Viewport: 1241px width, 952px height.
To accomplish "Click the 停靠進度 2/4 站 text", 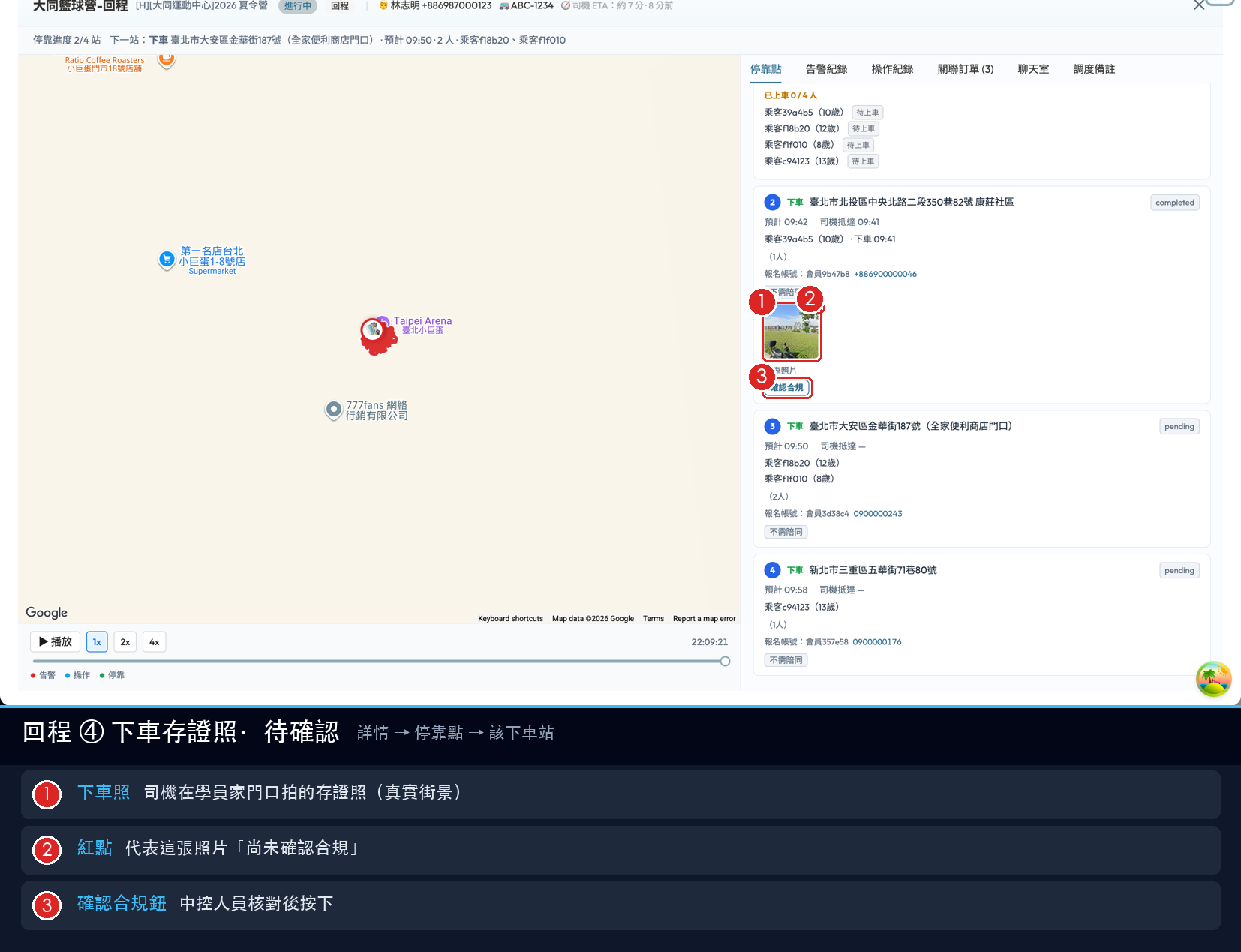I will [x=67, y=41].
